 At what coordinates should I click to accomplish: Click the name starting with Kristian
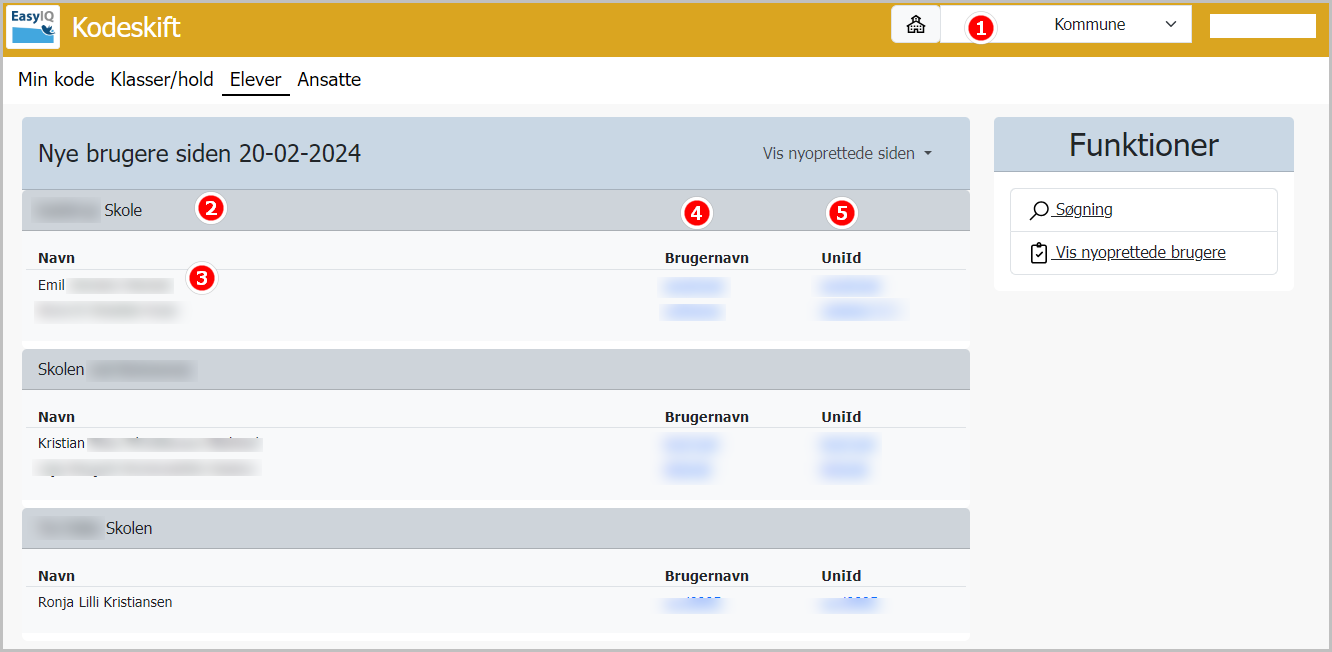tap(149, 443)
